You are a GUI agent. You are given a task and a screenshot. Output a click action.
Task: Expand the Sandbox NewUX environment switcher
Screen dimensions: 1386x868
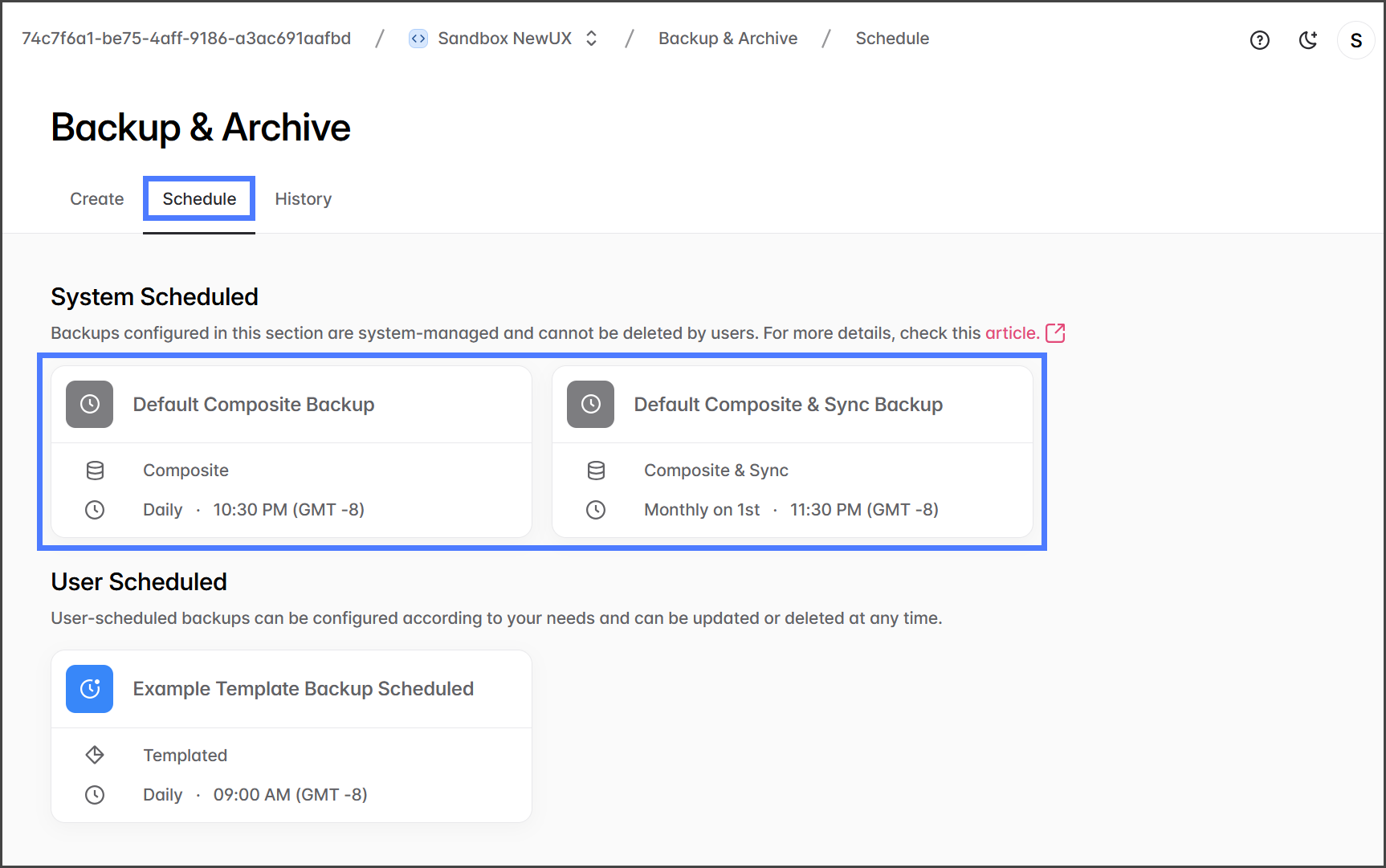(x=592, y=39)
